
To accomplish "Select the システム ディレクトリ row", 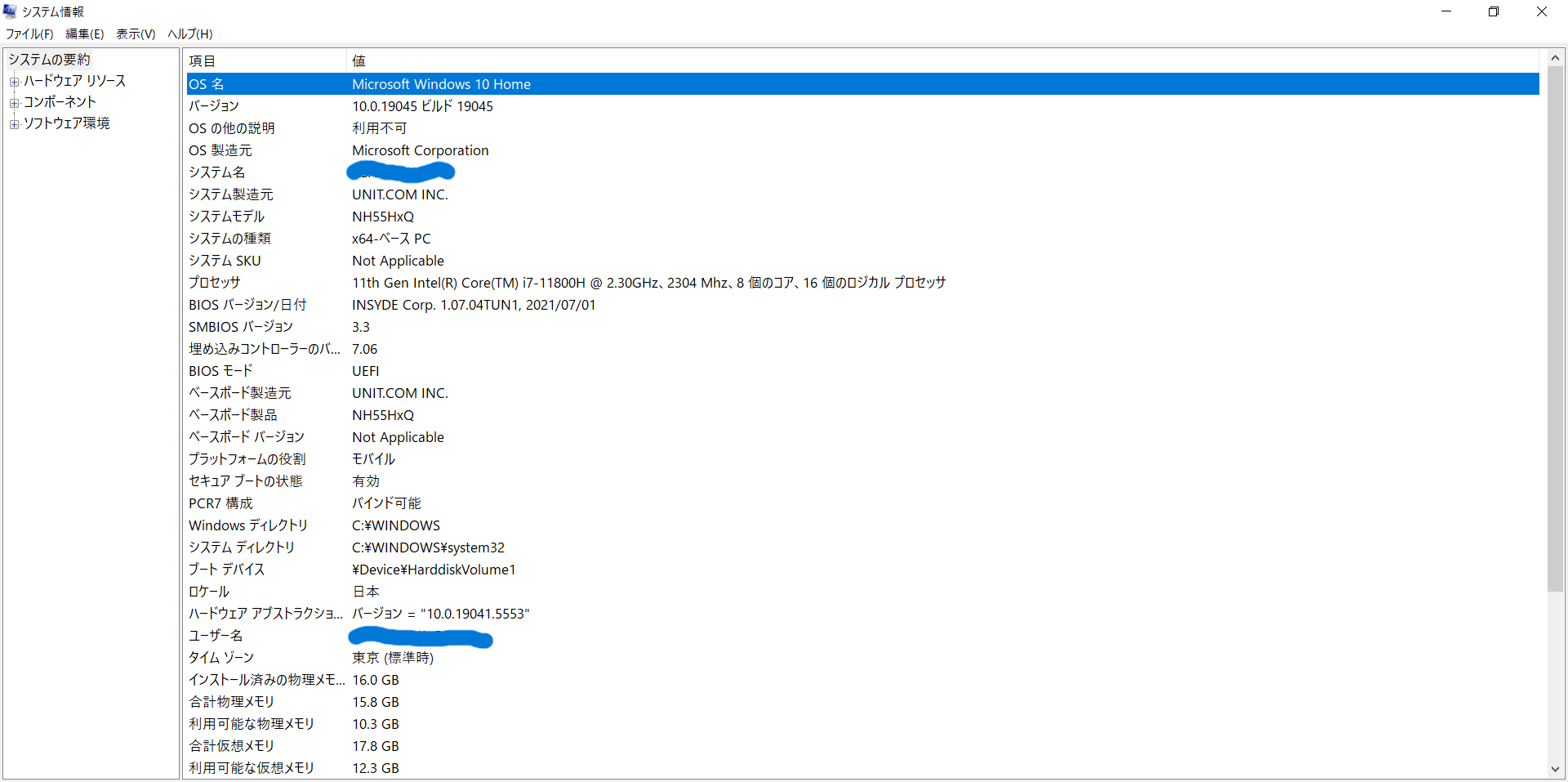I will [x=863, y=547].
